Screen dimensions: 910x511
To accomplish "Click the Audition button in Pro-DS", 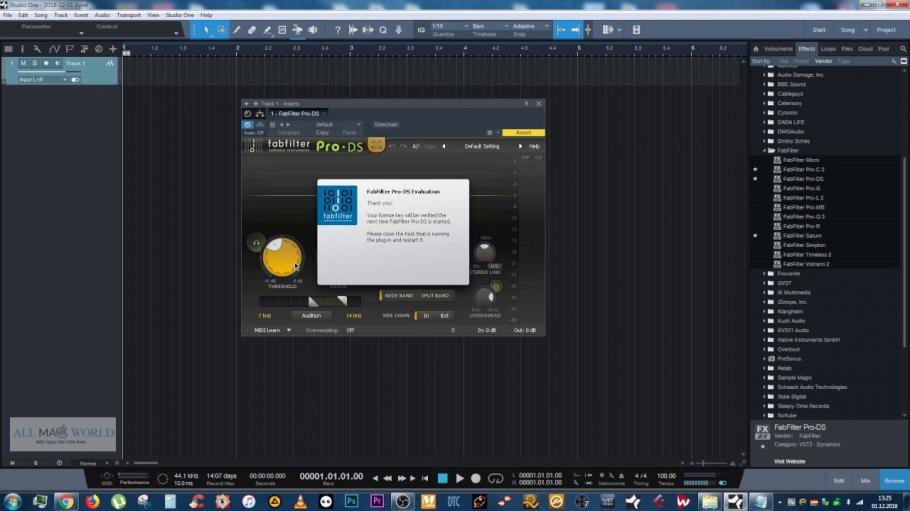I will [x=311, y=315].
